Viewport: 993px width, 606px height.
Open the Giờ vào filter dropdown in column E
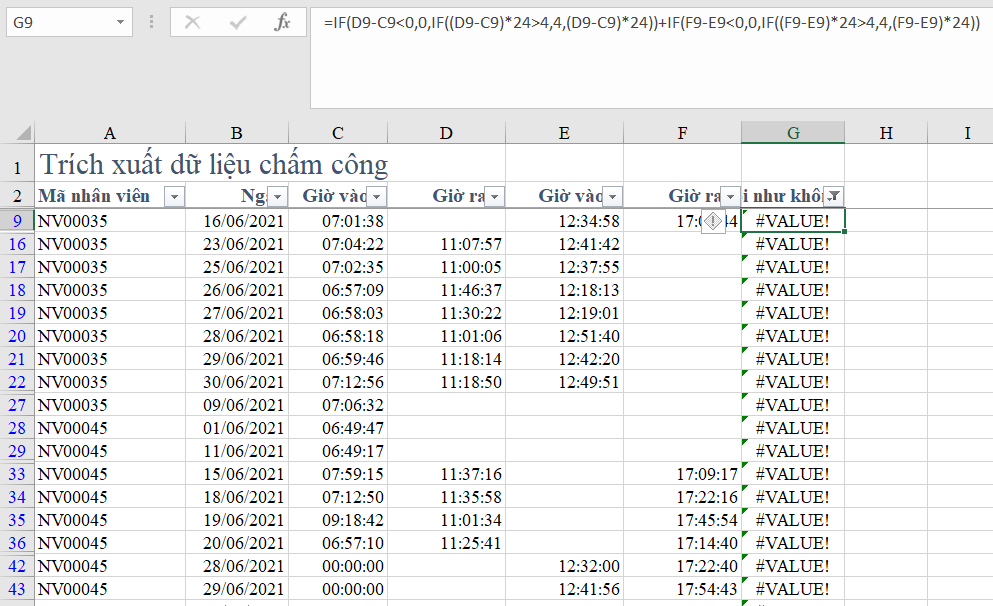[612, 196]
